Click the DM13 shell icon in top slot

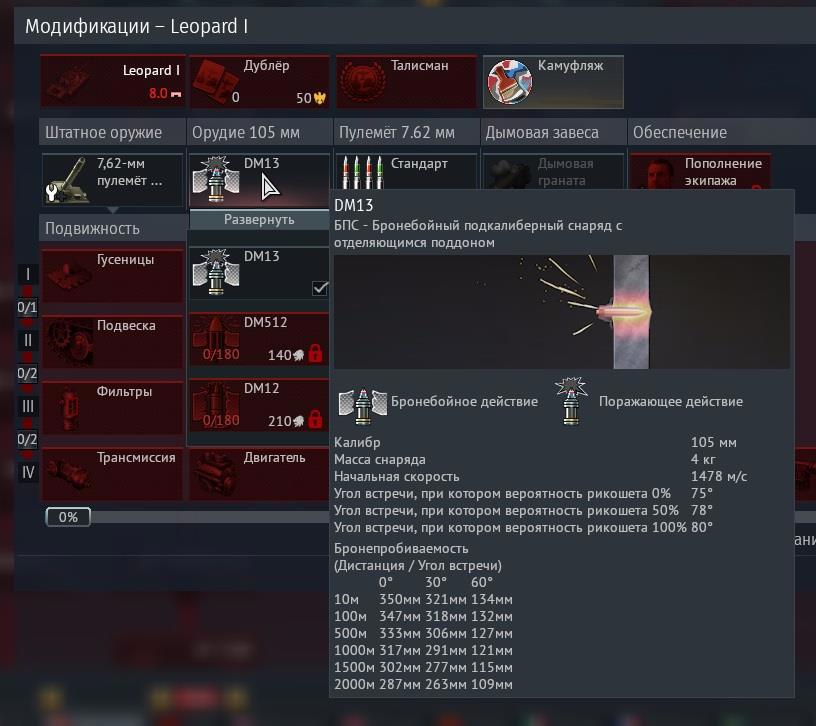click(215, 179)
